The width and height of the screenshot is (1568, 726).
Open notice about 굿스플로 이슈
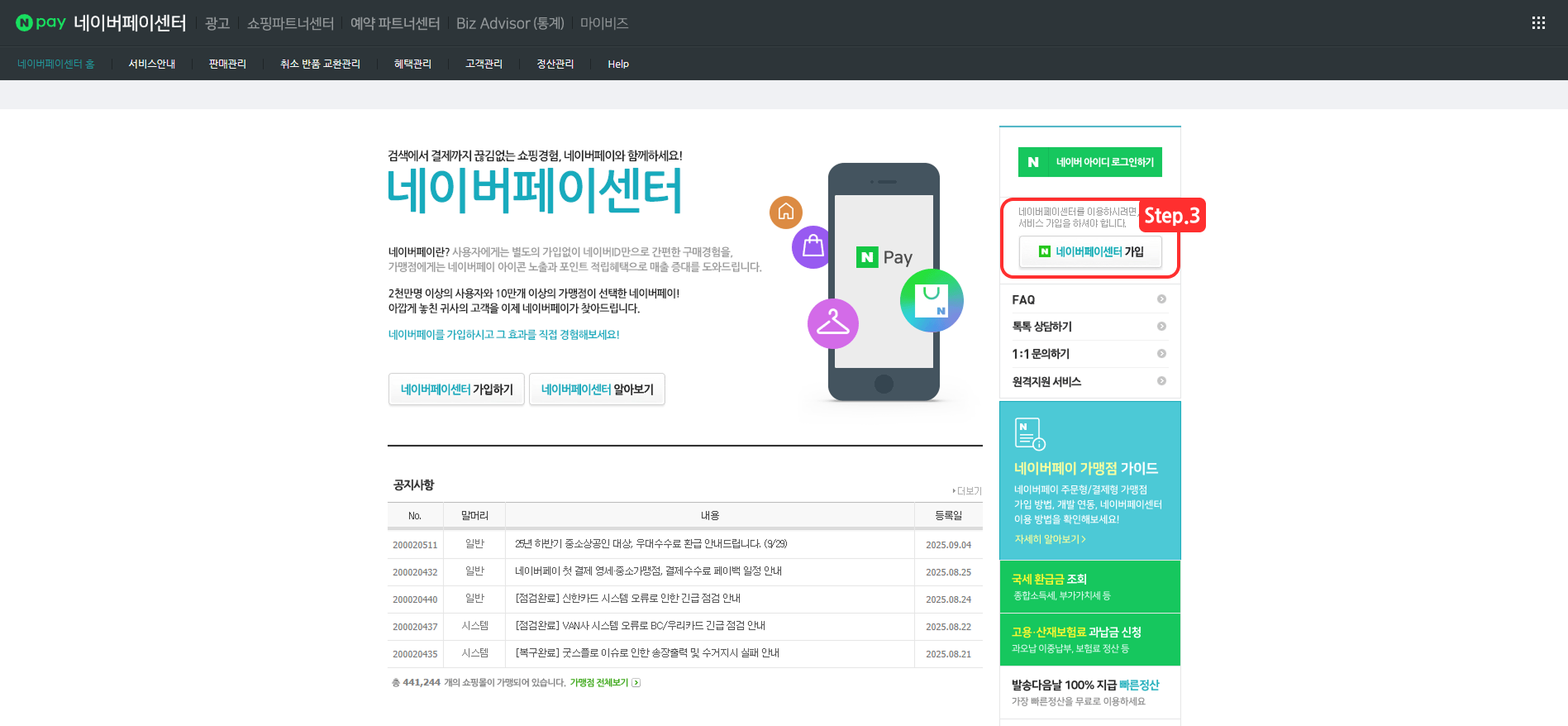coord(647,653)
